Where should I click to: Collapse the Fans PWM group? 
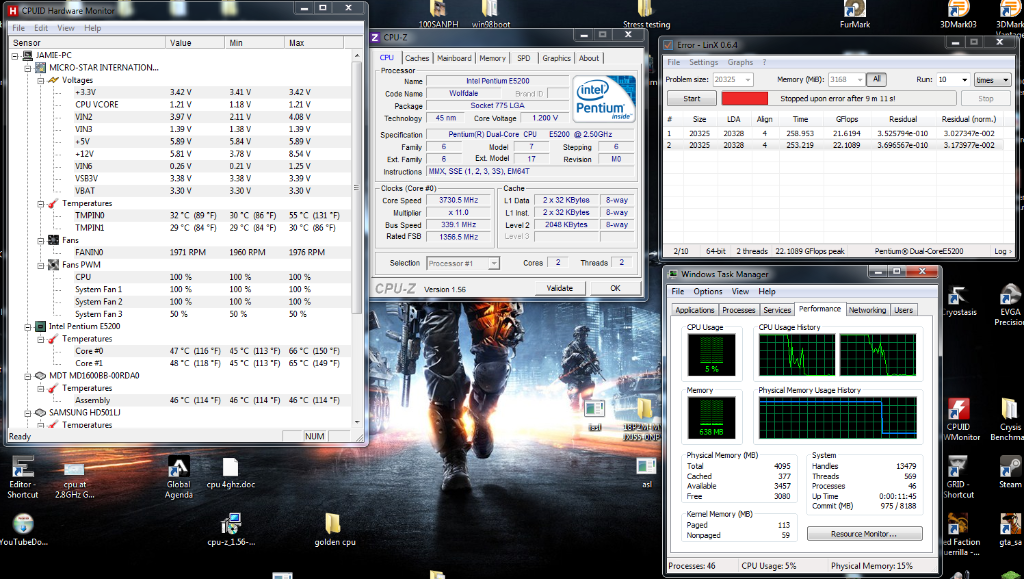click(x=40, y=265)
